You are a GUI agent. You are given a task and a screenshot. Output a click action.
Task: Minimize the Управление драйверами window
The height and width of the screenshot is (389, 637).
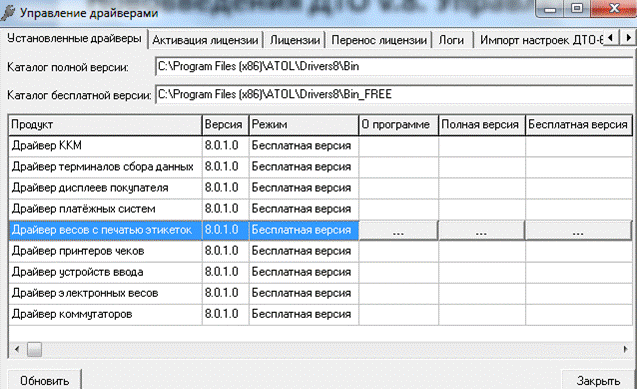[550, 9]
